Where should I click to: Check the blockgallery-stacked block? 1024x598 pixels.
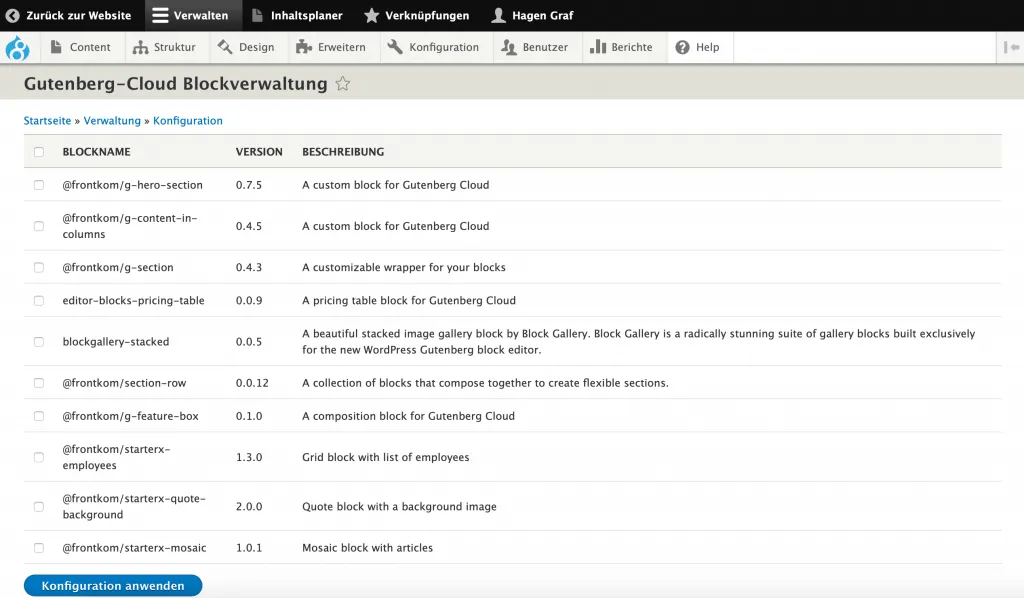coord(39,341)
